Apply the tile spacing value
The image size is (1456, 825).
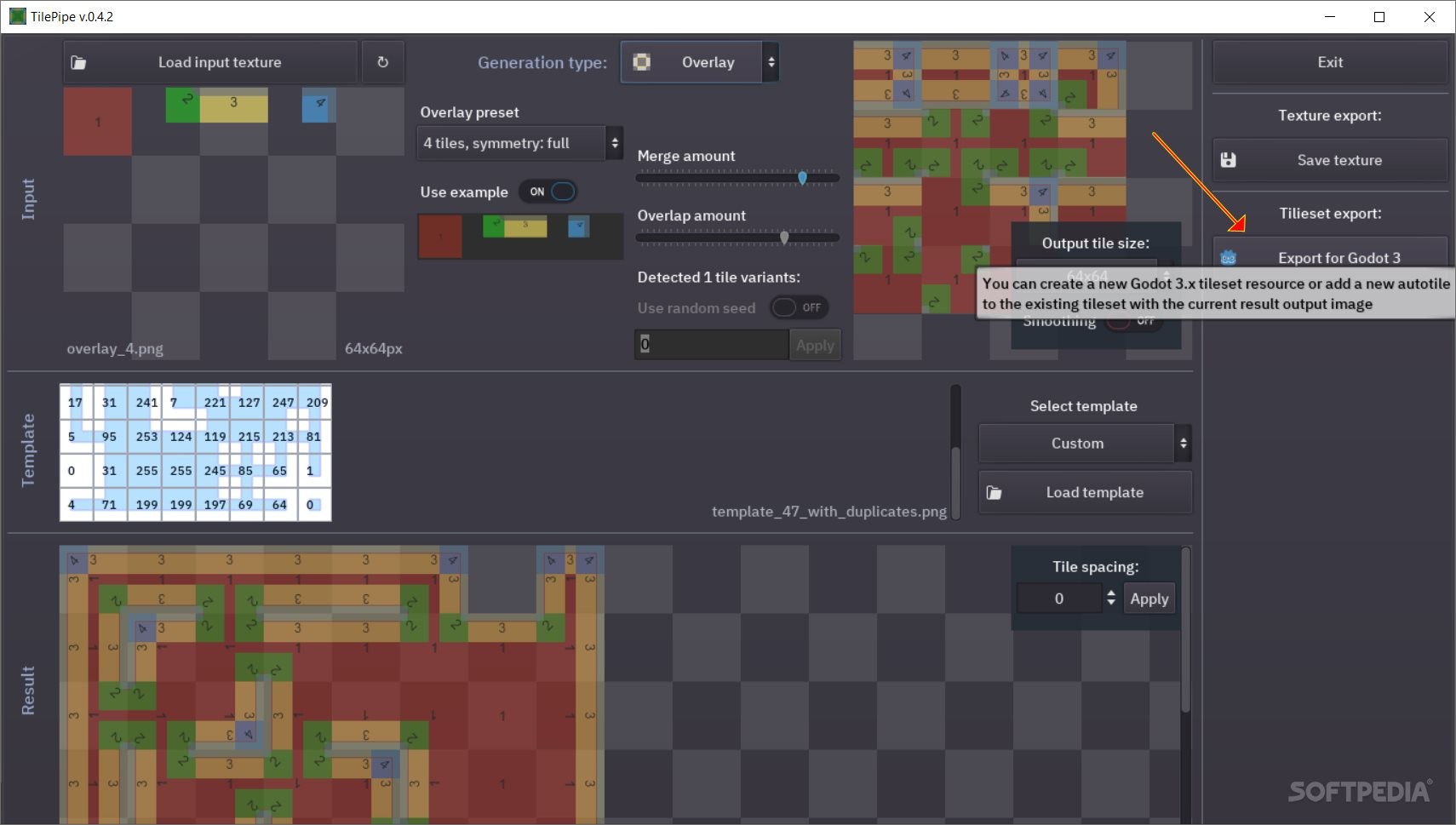(x=1149, y=599)
